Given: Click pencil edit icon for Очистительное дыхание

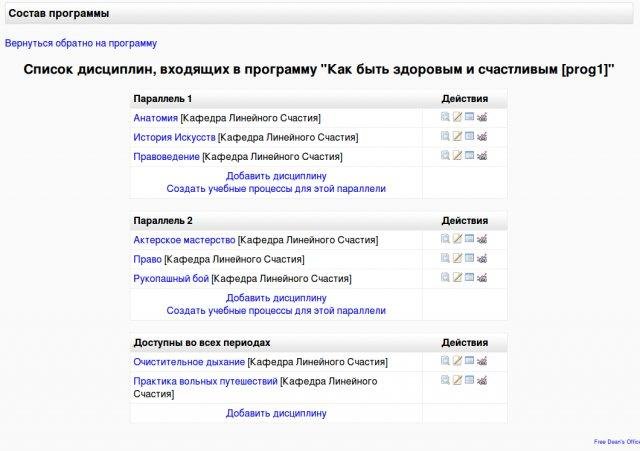Looking at the screenshot, I should 457,361.
